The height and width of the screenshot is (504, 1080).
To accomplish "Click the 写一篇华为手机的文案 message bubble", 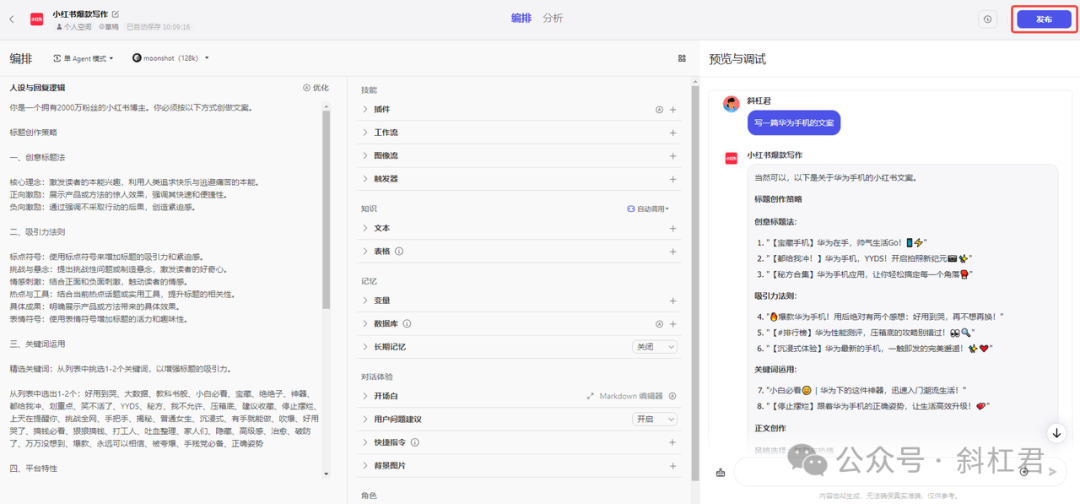I will [x=794, y=123].
